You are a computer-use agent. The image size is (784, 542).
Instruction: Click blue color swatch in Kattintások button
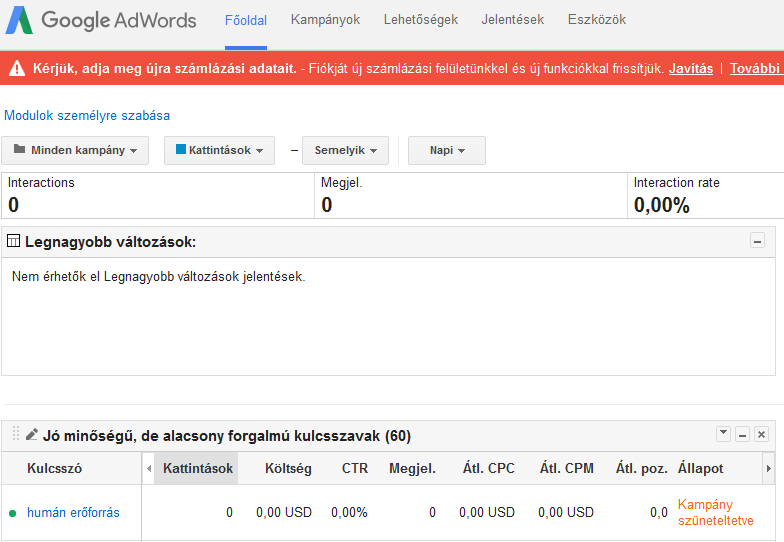tap(181, 149)
